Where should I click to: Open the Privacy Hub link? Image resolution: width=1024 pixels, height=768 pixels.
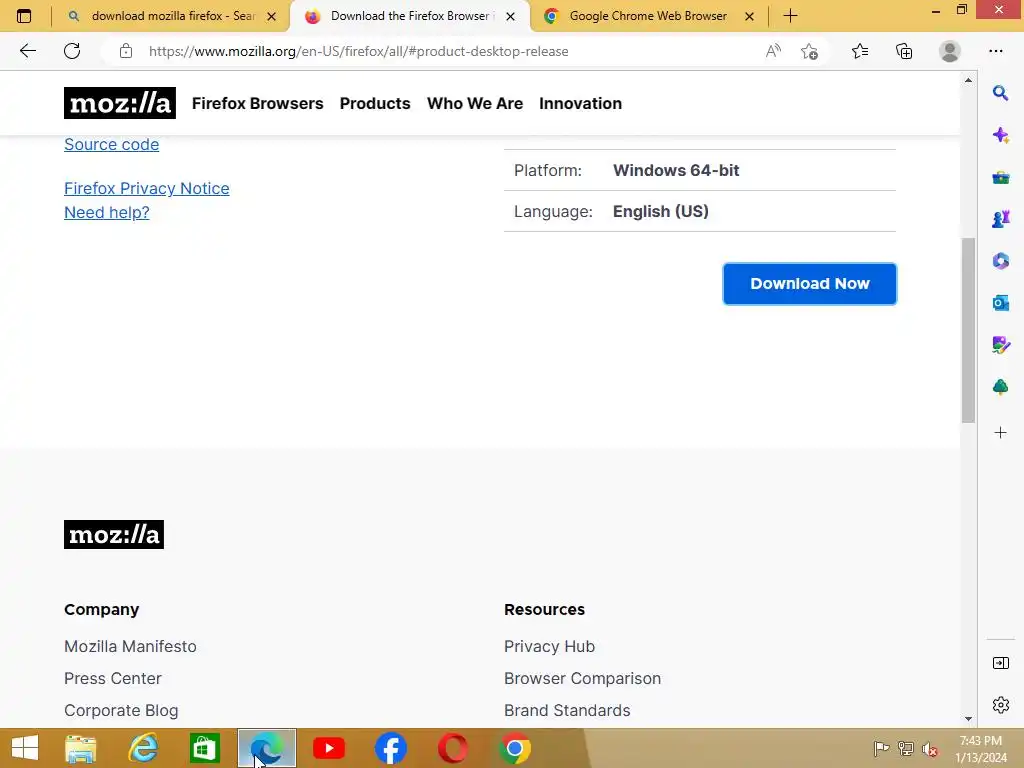point(549,647)
